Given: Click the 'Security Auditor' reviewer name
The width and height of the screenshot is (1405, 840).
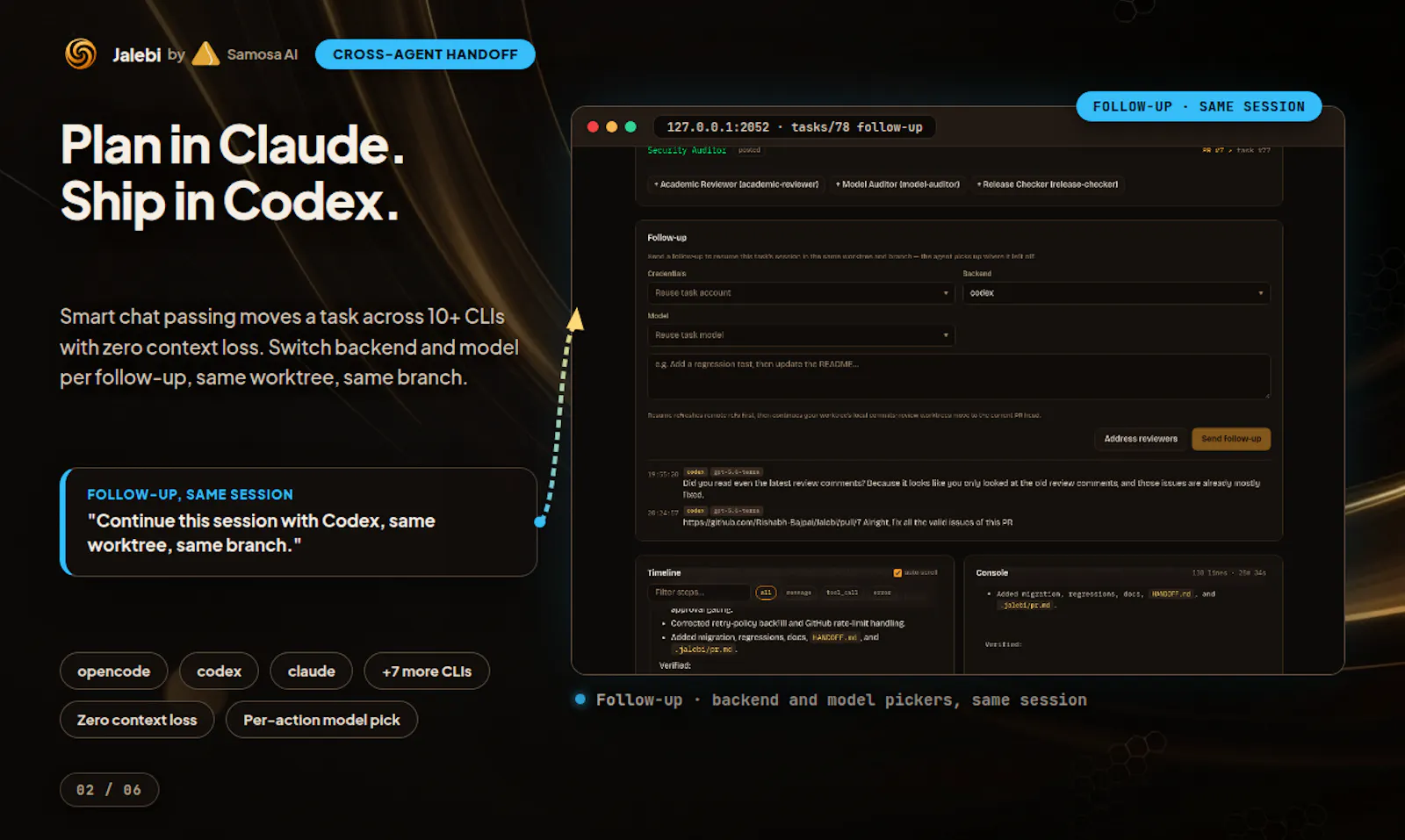Looking at the screenshot, I should tap(687, 150).
